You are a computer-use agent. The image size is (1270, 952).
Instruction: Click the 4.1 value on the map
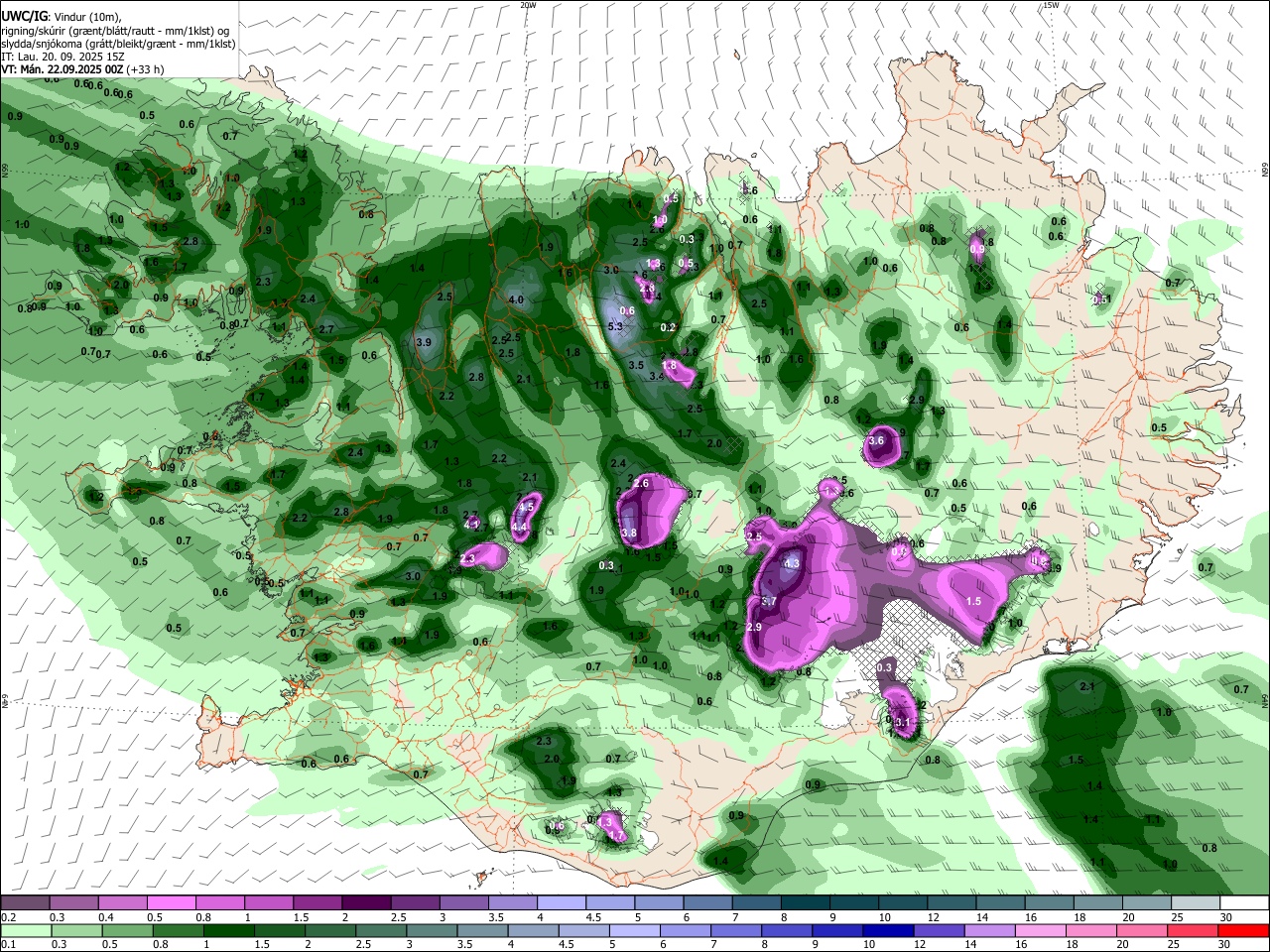(472, 525)
